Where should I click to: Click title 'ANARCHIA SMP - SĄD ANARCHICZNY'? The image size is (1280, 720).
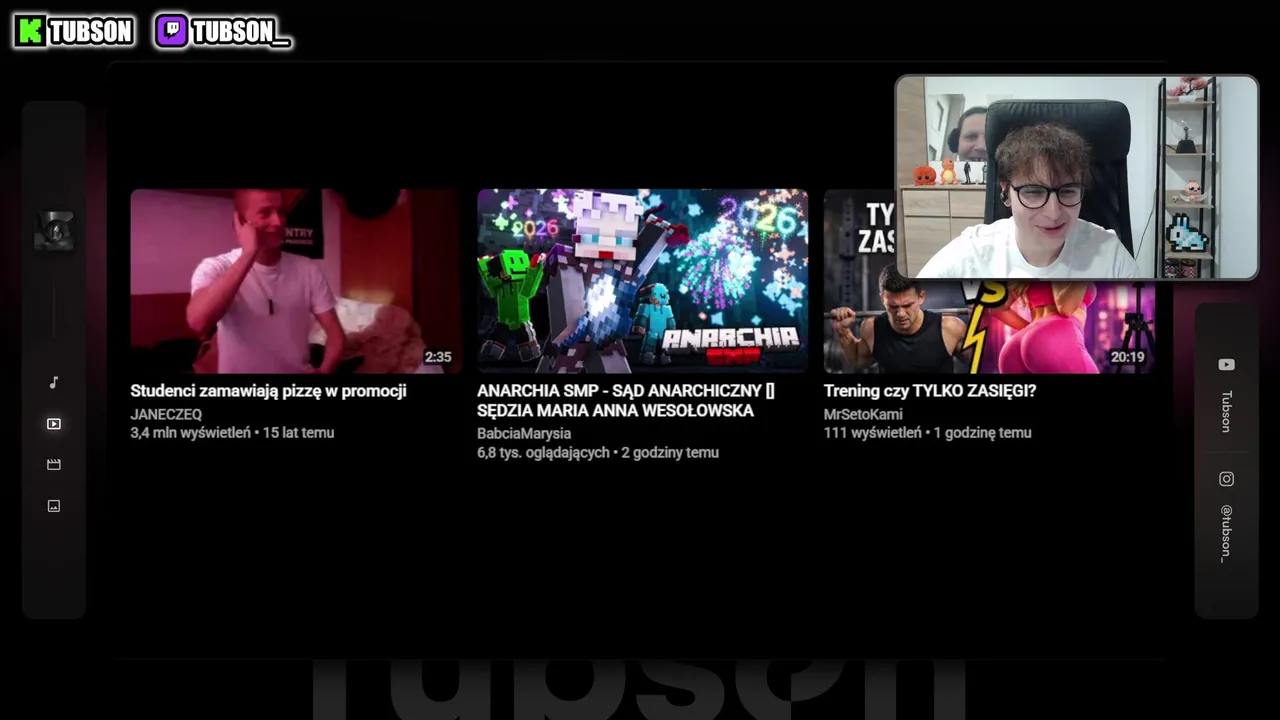click(625, 401)
